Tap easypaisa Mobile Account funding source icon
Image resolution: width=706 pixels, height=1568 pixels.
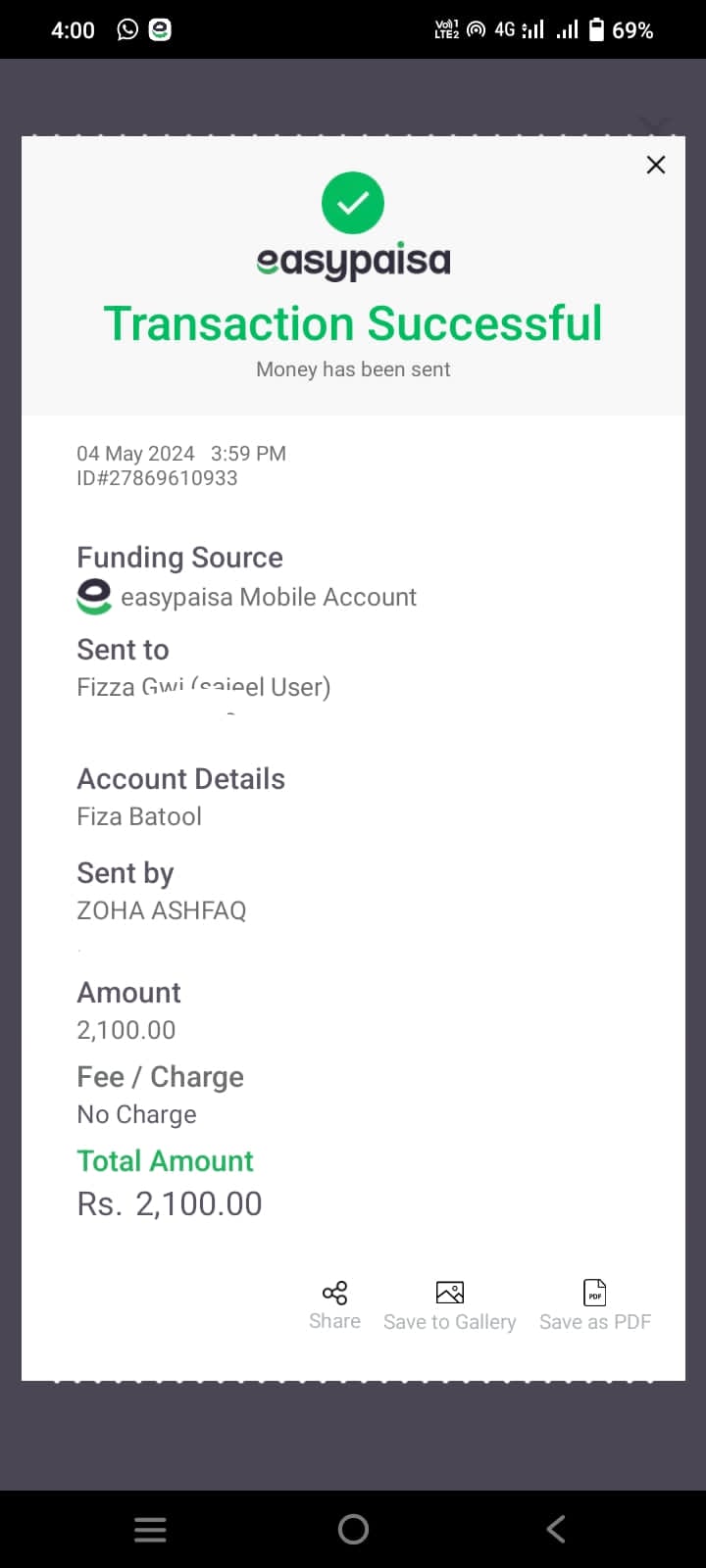click(x=94, y=597)
